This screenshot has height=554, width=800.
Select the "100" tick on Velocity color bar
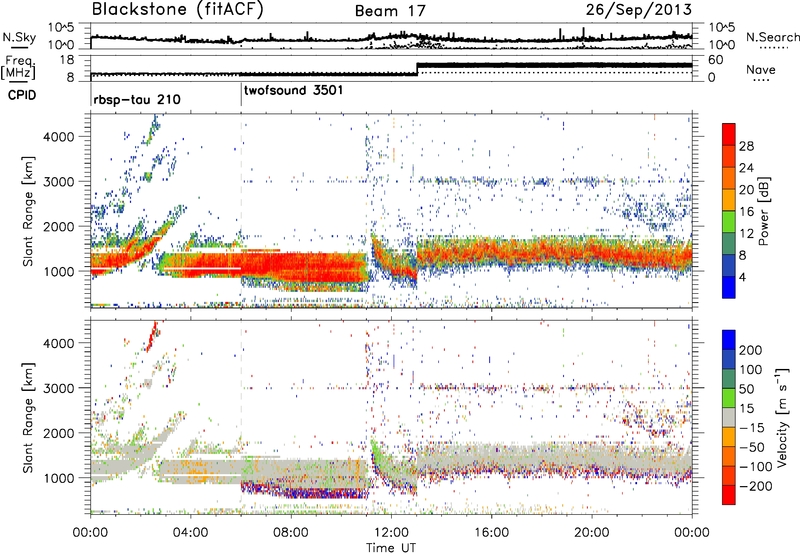(x=751, y=369)
